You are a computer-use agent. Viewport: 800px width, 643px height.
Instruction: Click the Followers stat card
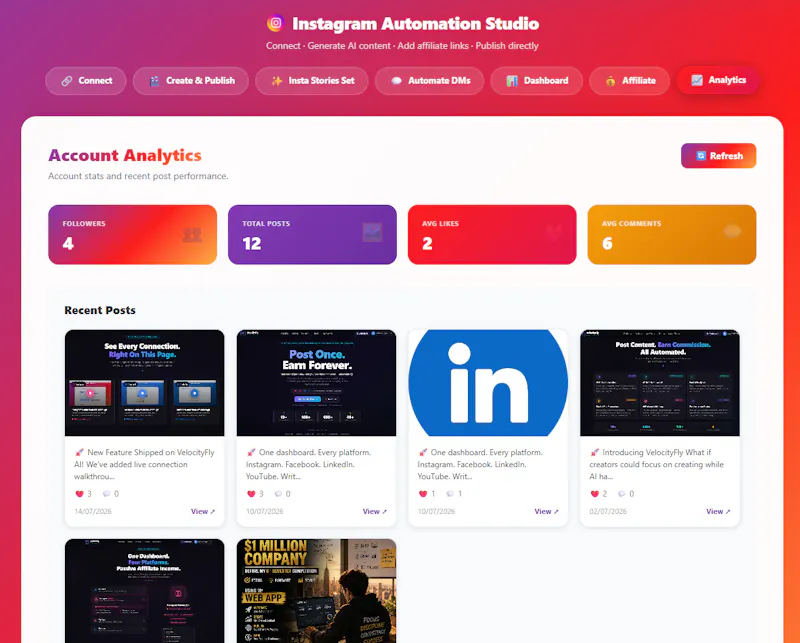point(133,235)
